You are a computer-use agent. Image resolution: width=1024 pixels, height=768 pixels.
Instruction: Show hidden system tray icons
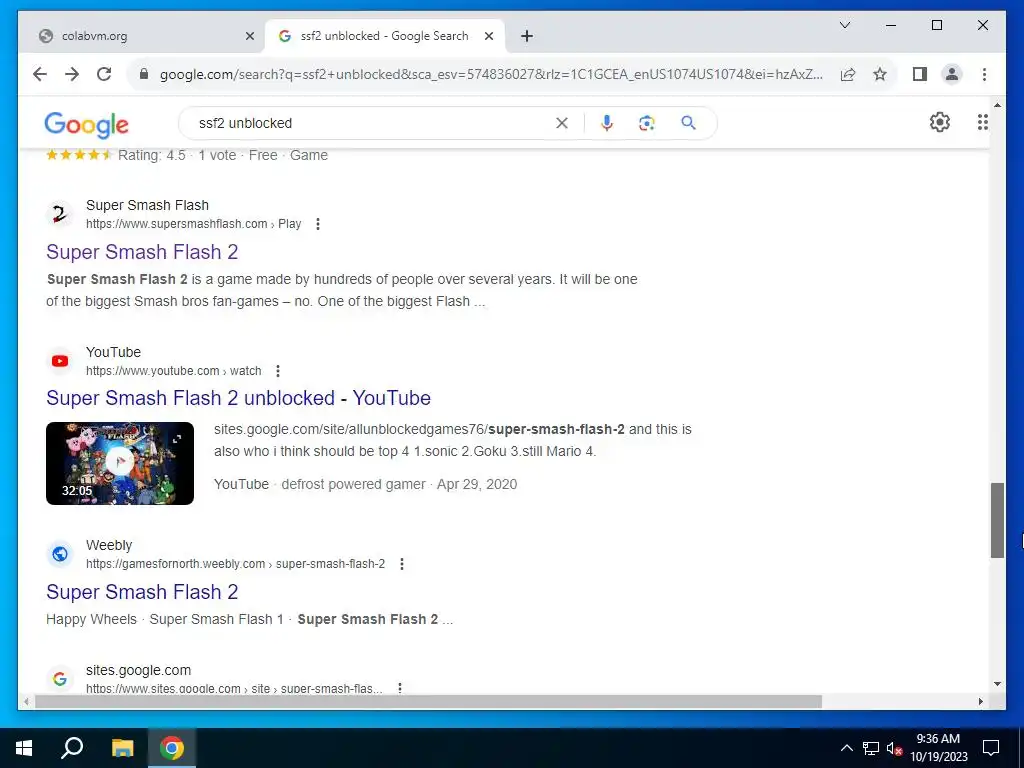(846, 748)
